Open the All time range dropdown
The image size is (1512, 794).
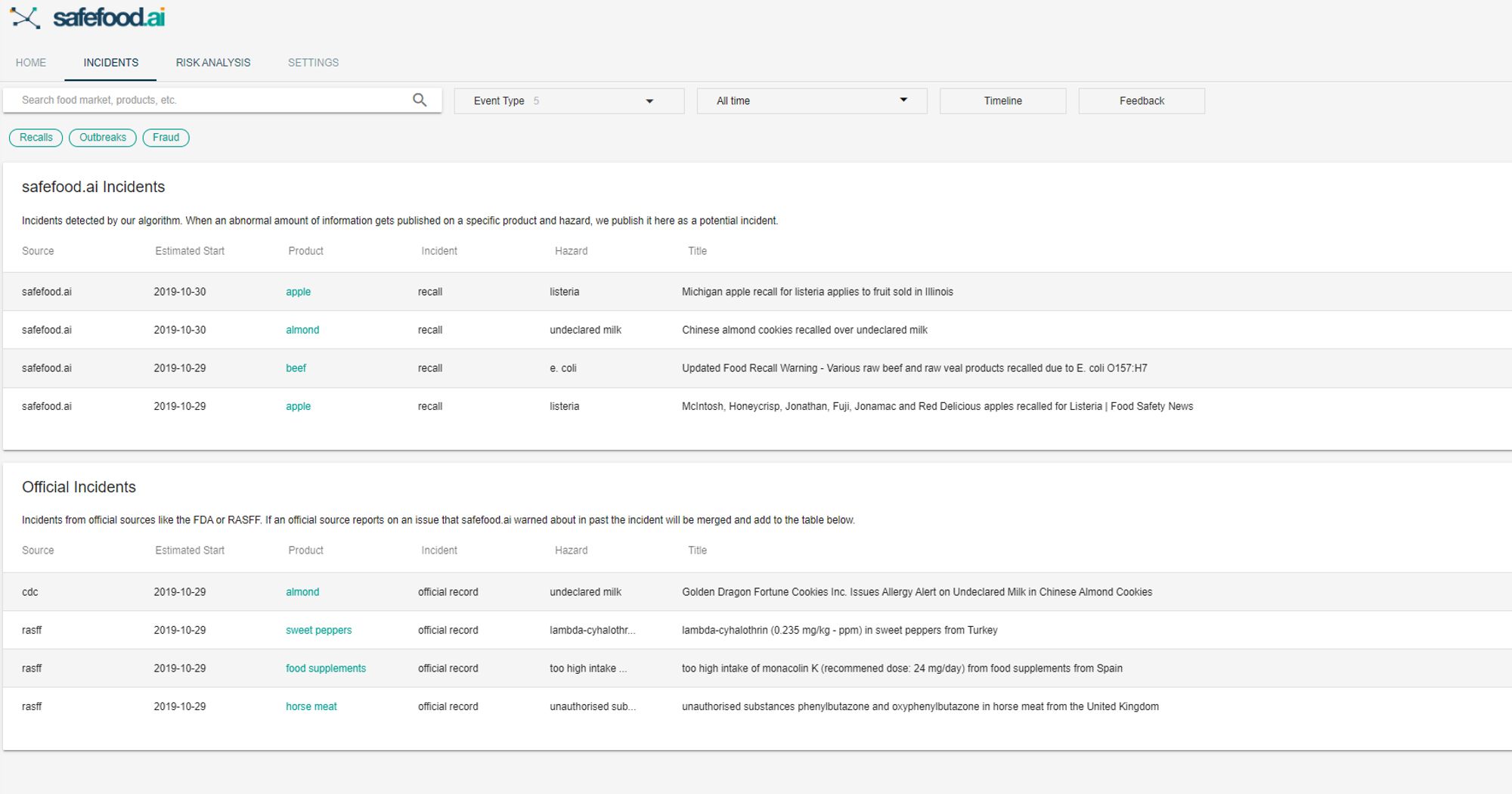click(x=812, y=101)
